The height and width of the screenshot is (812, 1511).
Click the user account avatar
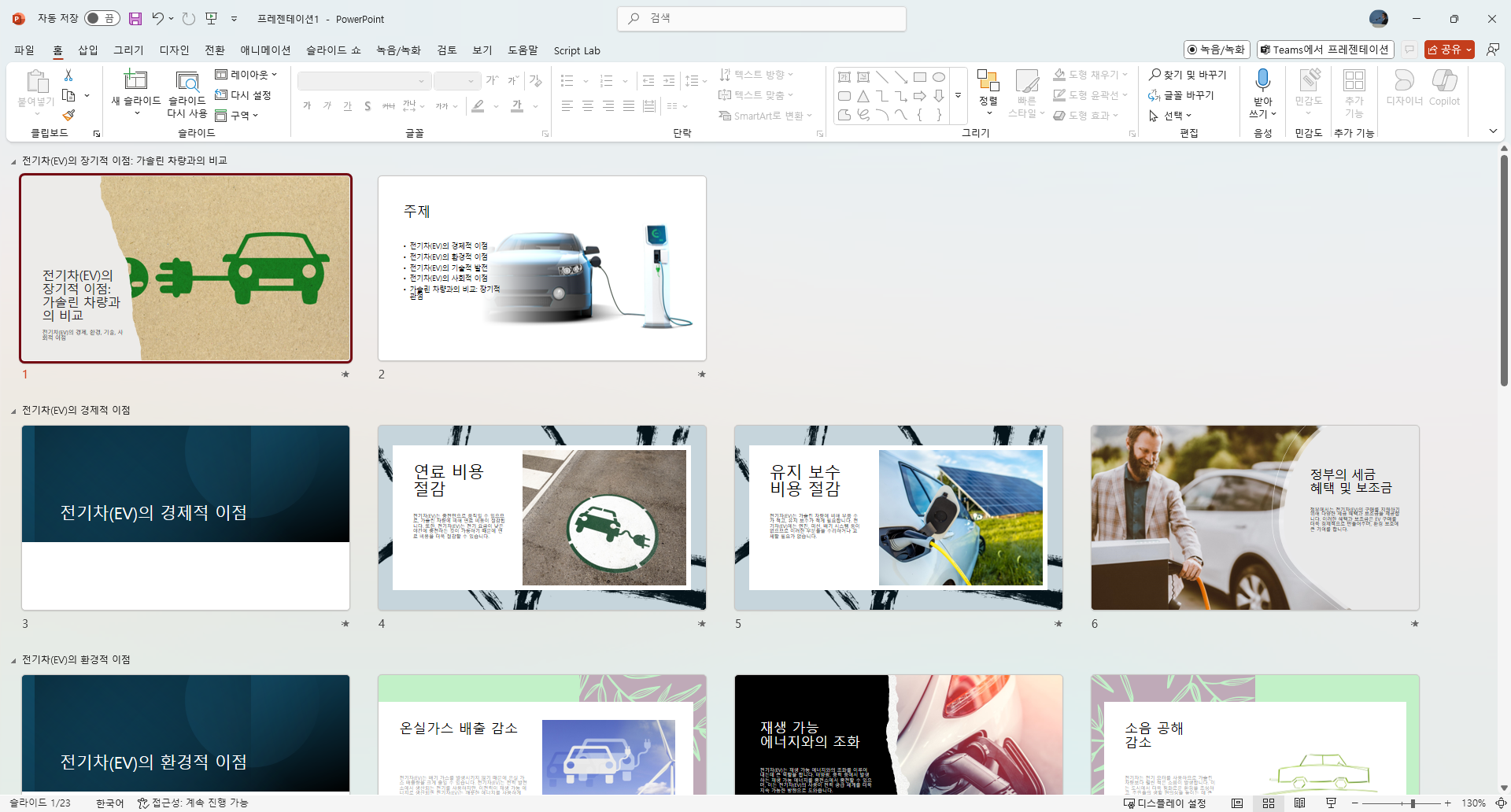[x=1379, y=18]
